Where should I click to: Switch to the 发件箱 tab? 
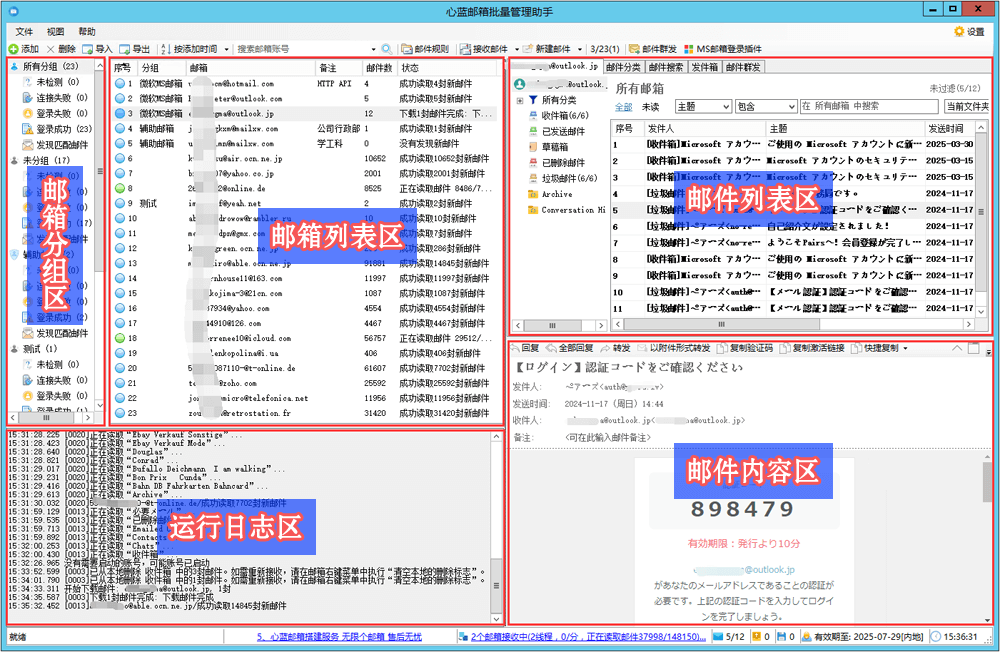(705, 67)
